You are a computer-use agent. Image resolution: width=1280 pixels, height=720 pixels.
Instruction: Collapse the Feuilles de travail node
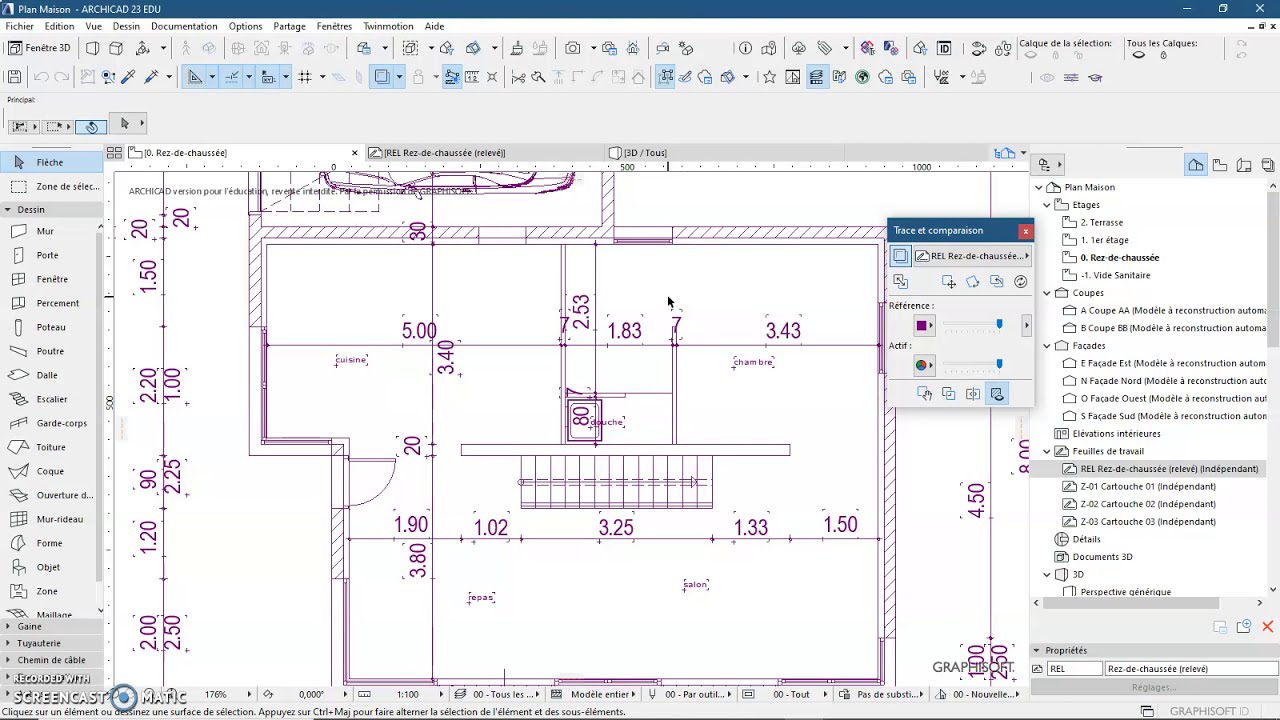(x=1047, y=451)
